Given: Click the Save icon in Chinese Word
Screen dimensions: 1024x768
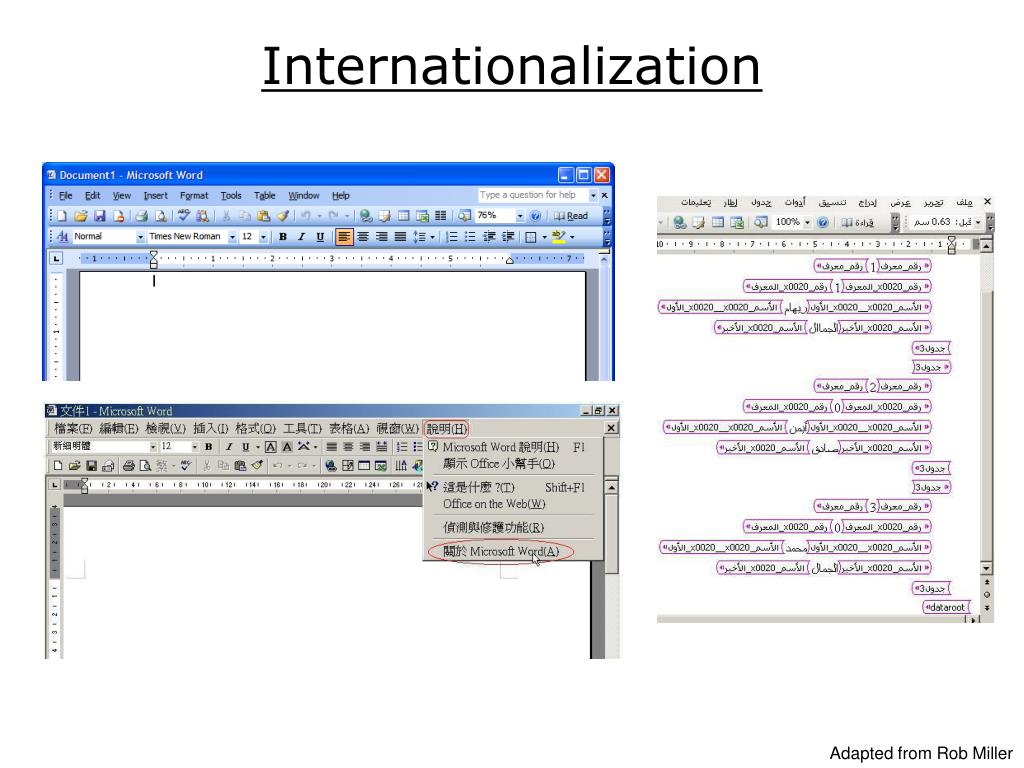Looking at the screenshot, I should tap(91, 466).
